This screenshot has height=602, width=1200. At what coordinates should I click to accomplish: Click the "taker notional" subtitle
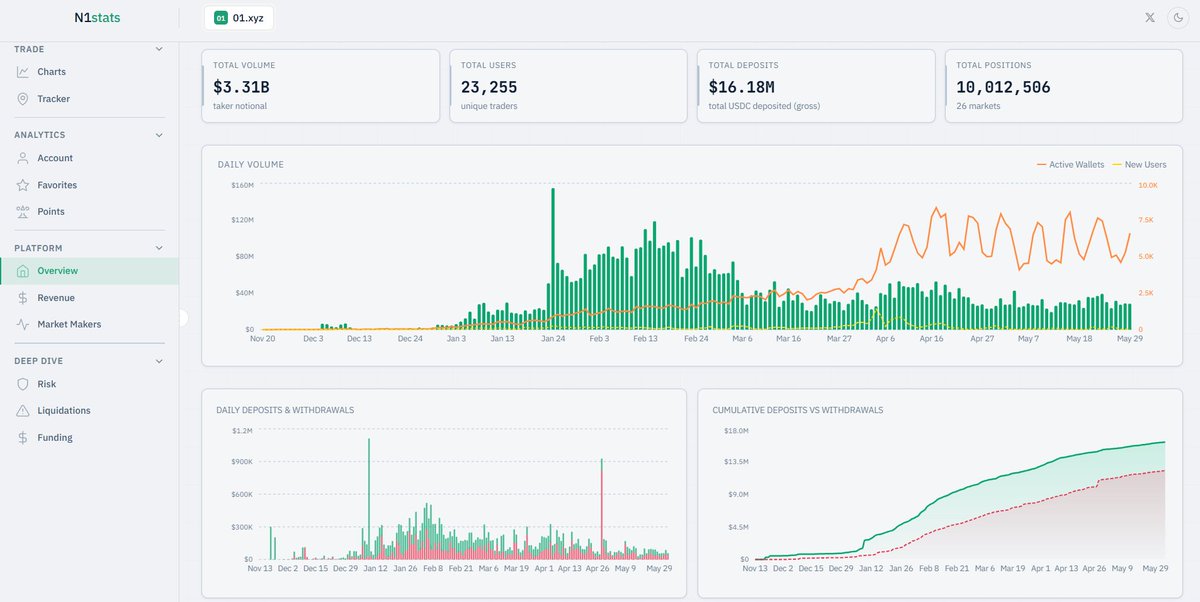pos(239,105)
